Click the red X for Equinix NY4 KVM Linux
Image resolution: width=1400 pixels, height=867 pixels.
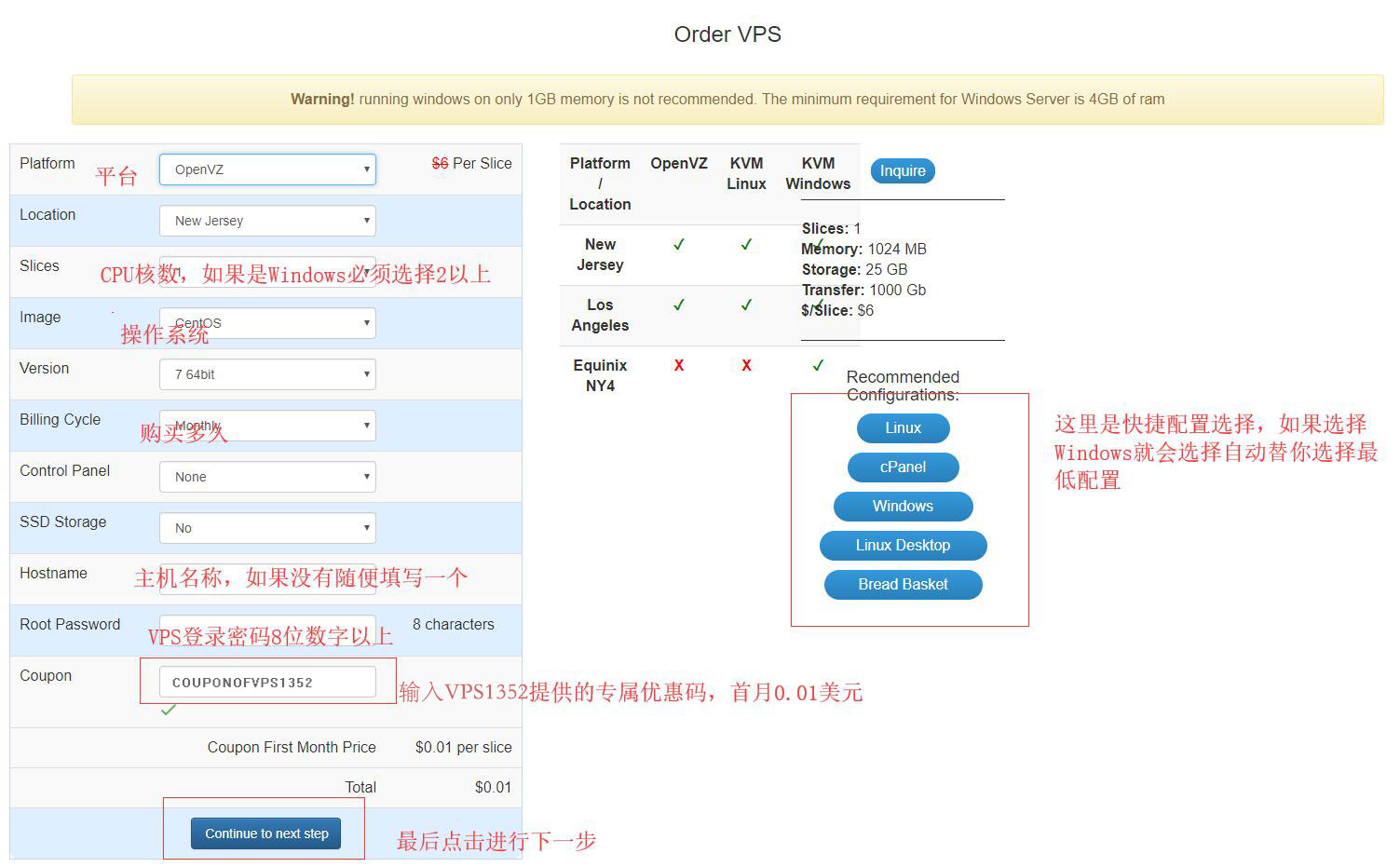click(746, 365)
